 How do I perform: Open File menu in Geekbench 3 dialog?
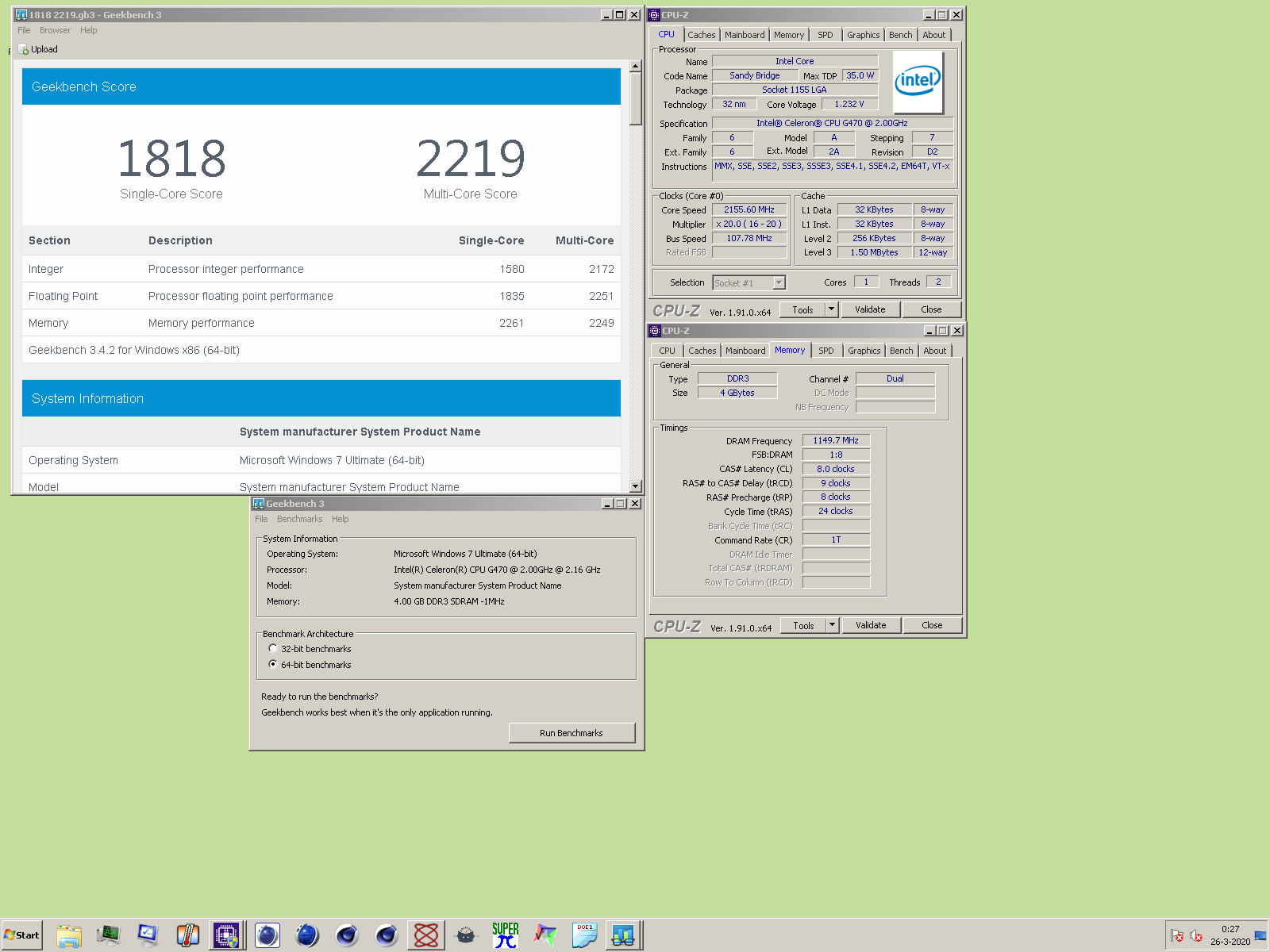[261, 519]
